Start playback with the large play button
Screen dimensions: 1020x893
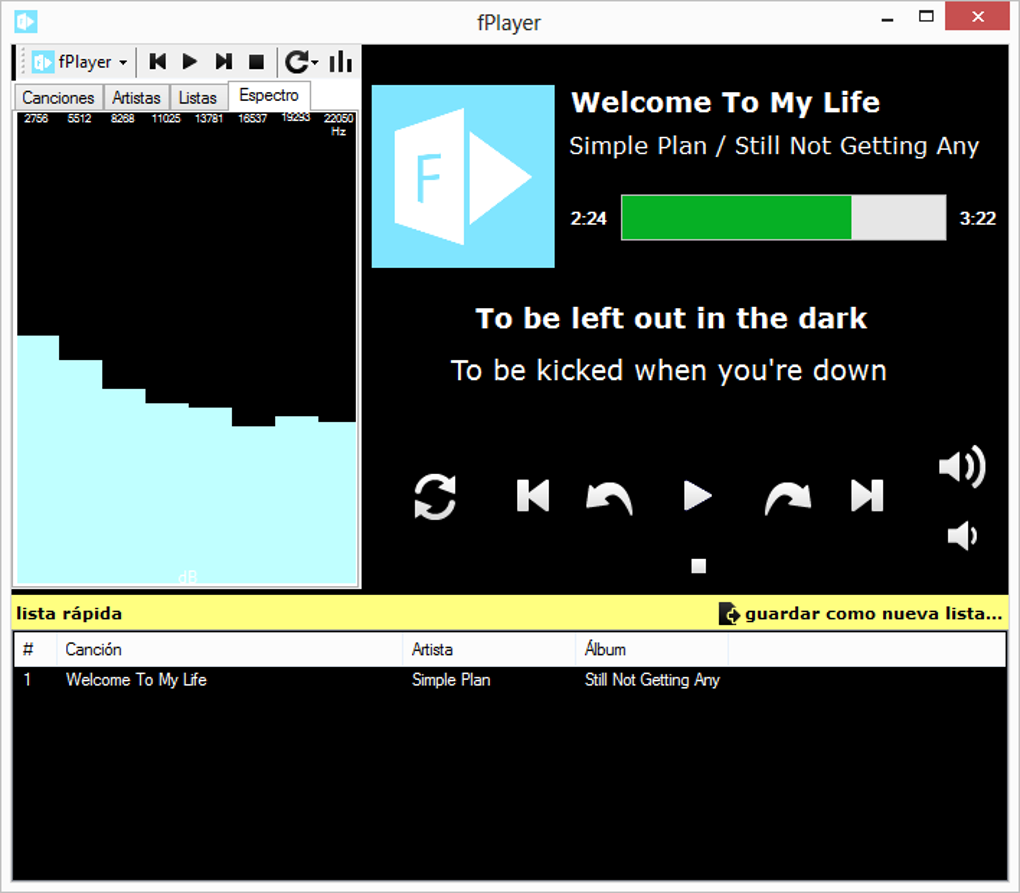(x=698, y=496)
